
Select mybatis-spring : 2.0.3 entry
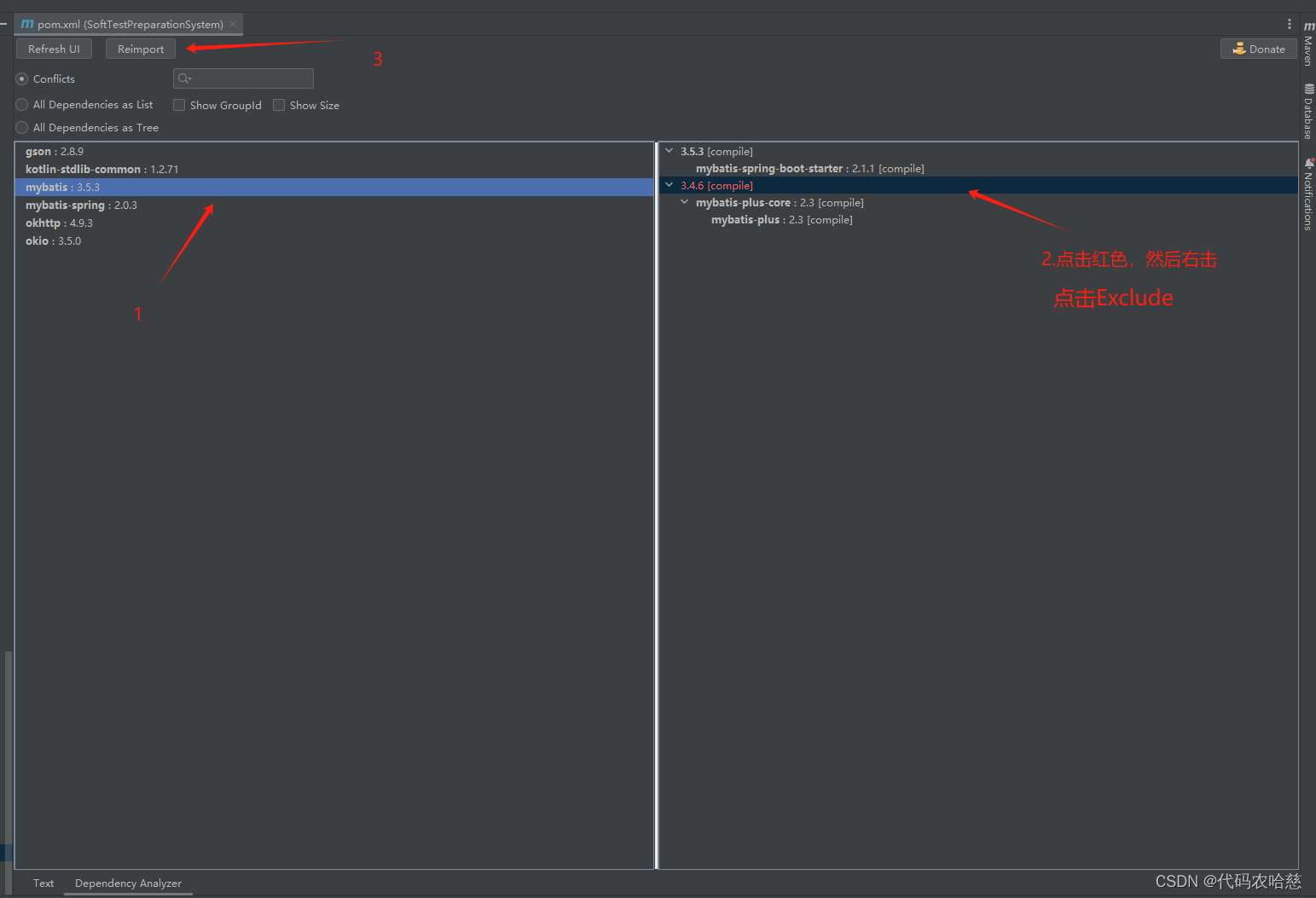tap(334, 205)
